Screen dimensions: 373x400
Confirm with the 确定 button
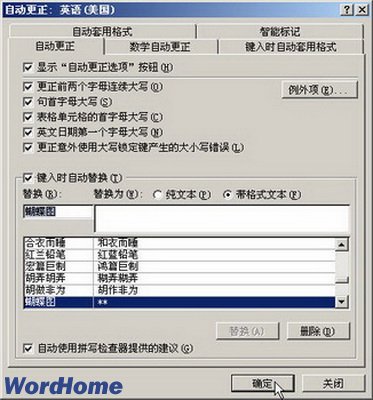coord(263,383)
